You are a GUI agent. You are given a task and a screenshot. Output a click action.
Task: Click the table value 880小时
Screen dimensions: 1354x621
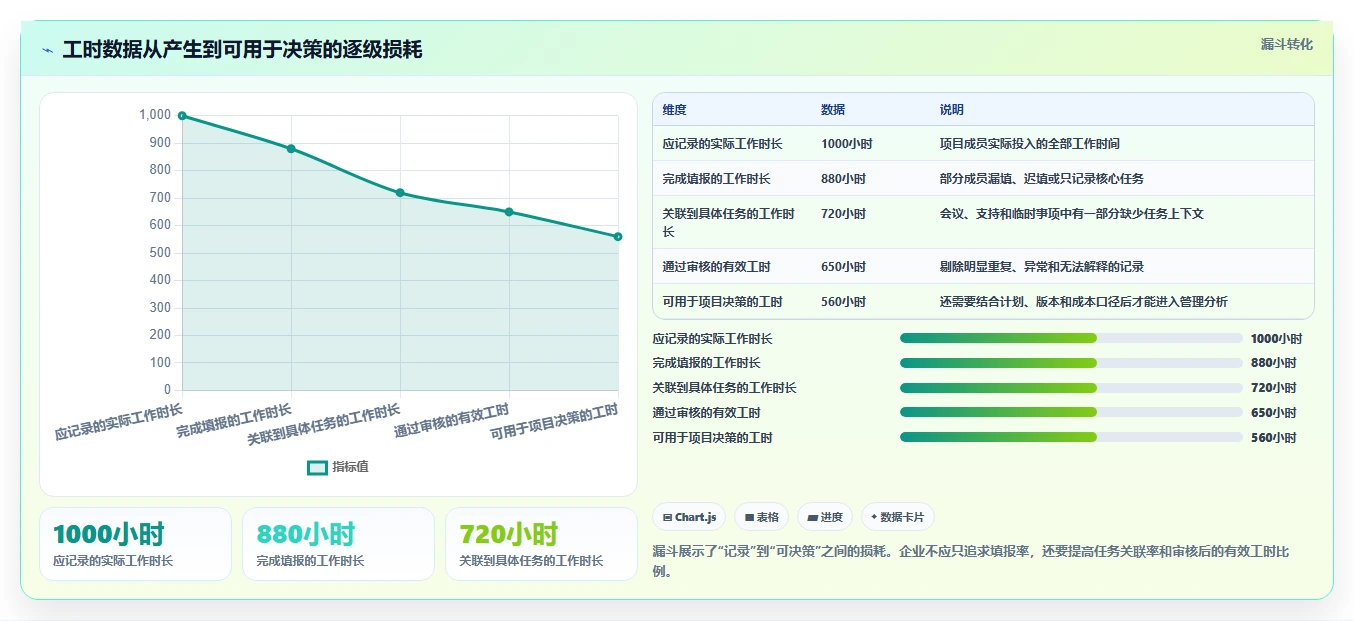[844, 179]
